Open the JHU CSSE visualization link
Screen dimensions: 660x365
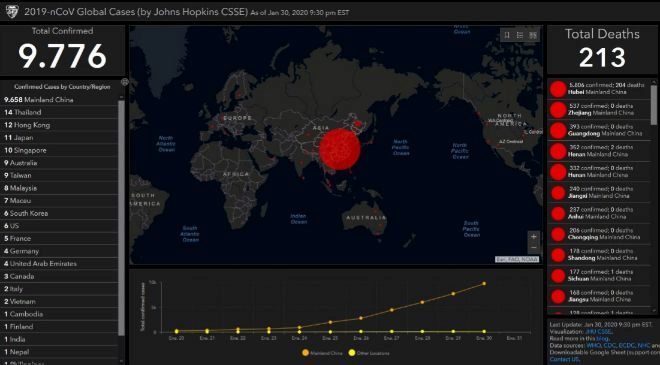point(599,331)
